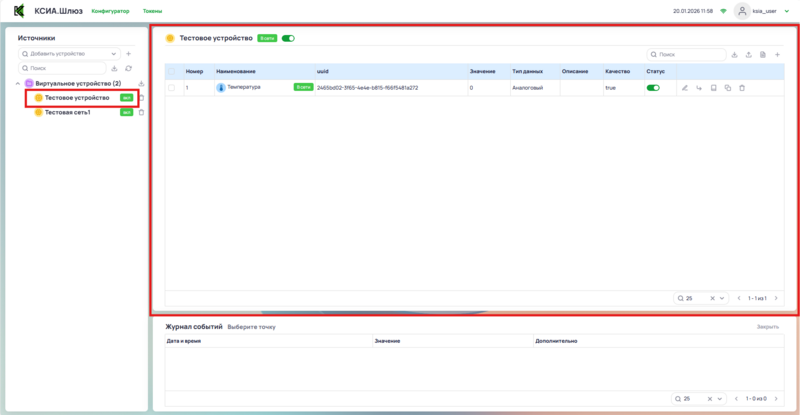Collapse the Виртуальное устройство tree node
This screenshot has width=800, height=415.
pyautogui.click(x=17, y=83)
